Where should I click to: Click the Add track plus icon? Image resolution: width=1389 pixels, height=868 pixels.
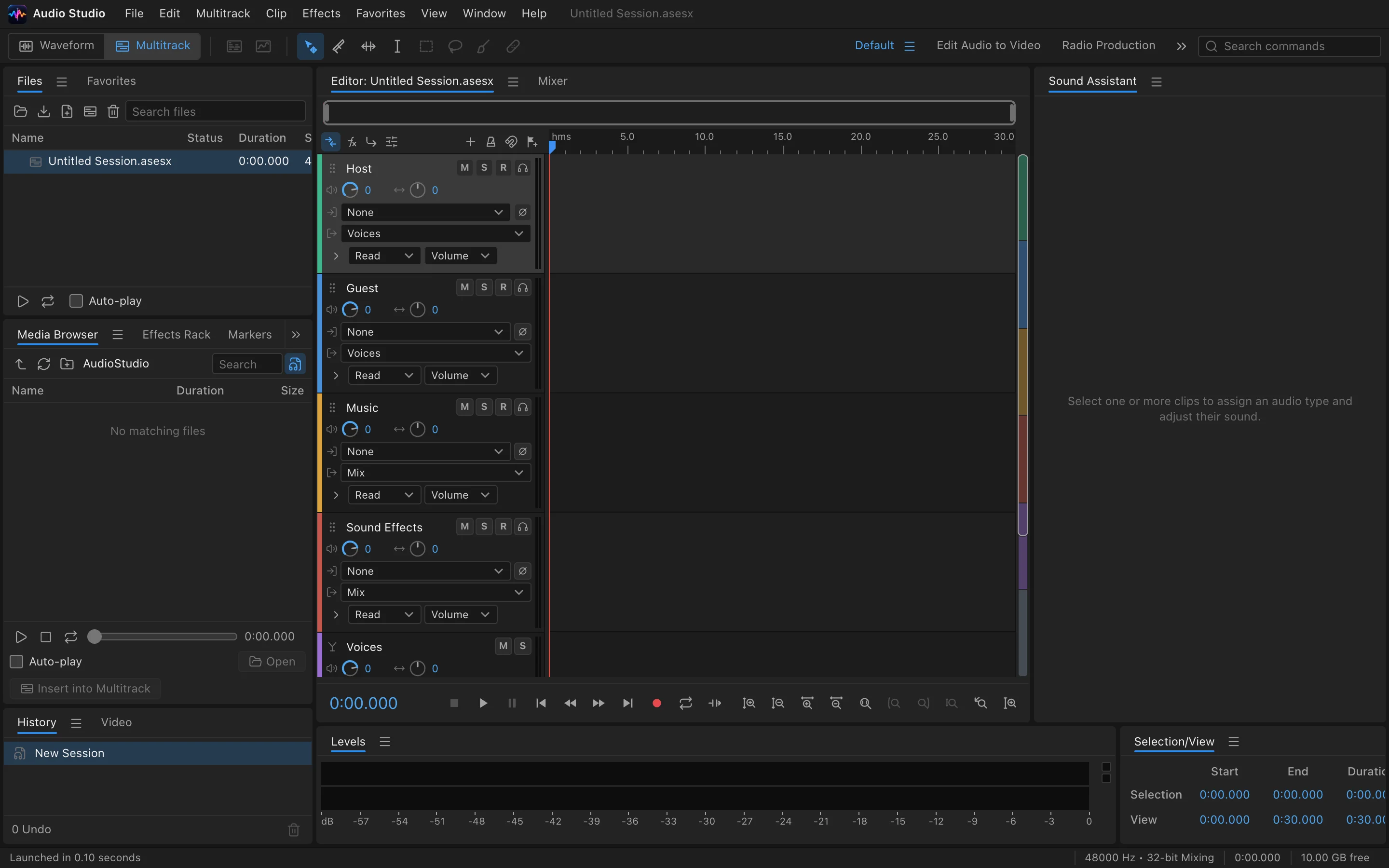pyautogui.click(x=470, y=142)
